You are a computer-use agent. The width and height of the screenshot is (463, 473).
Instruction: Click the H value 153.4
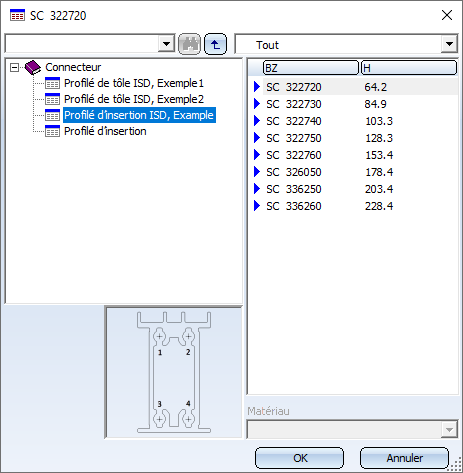(379, 155)
